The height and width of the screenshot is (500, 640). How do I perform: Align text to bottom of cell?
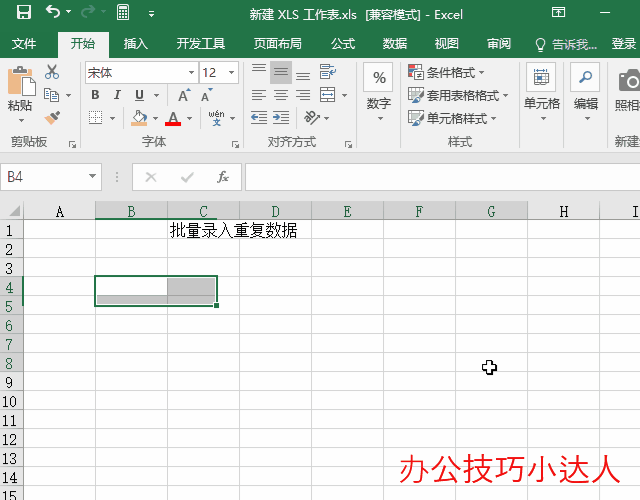(303, 76)
